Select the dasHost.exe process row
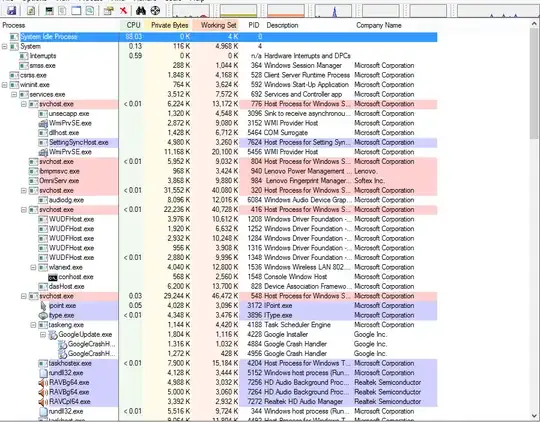 (x=219, y=287)
